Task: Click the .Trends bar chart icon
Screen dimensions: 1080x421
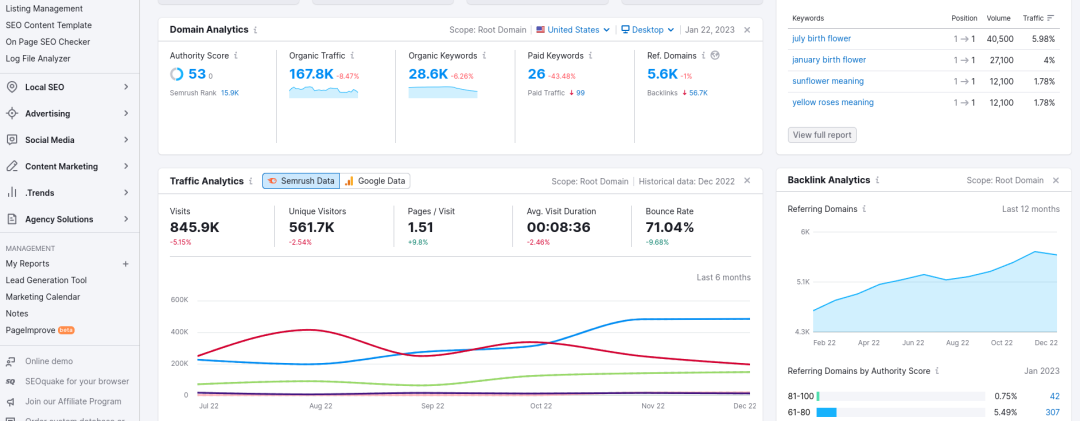Action: click(12, 193)
